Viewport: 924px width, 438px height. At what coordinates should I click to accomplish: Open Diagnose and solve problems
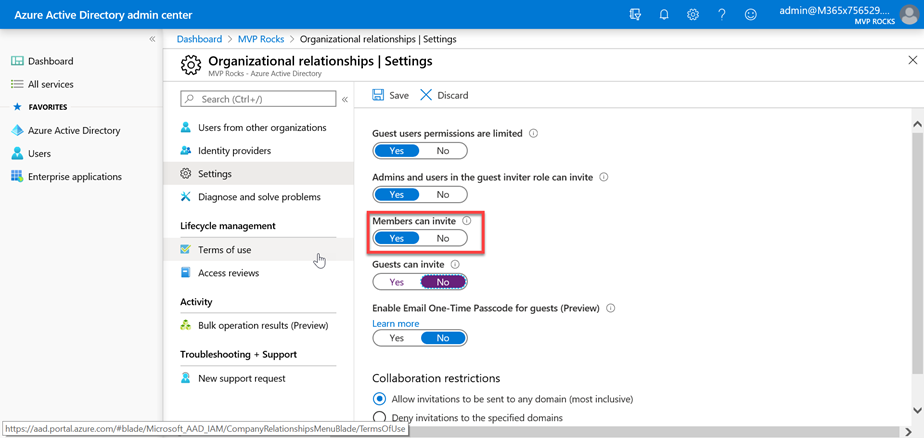259,196
